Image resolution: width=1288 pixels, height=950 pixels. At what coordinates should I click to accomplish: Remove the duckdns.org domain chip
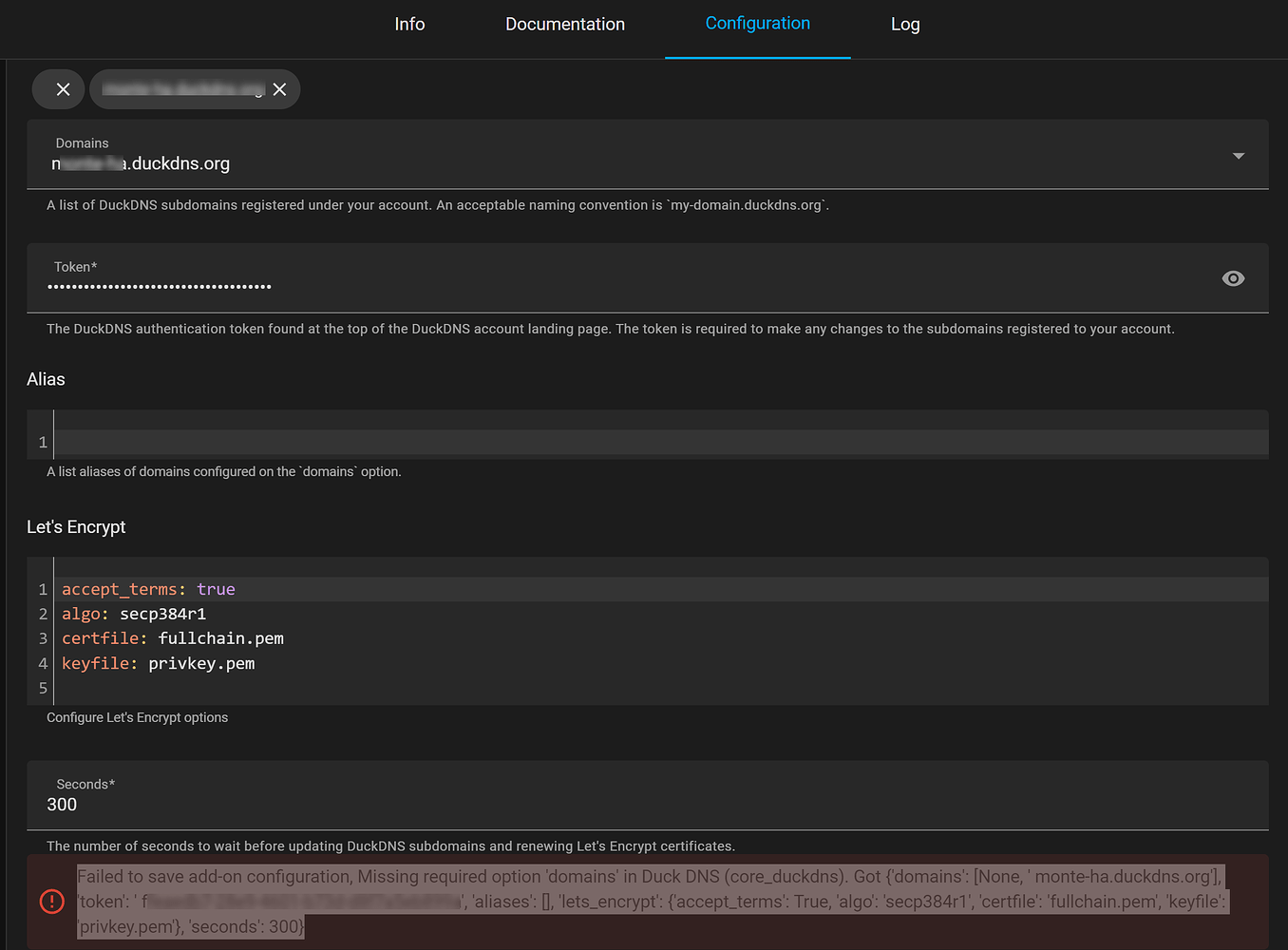click(279, 88)
